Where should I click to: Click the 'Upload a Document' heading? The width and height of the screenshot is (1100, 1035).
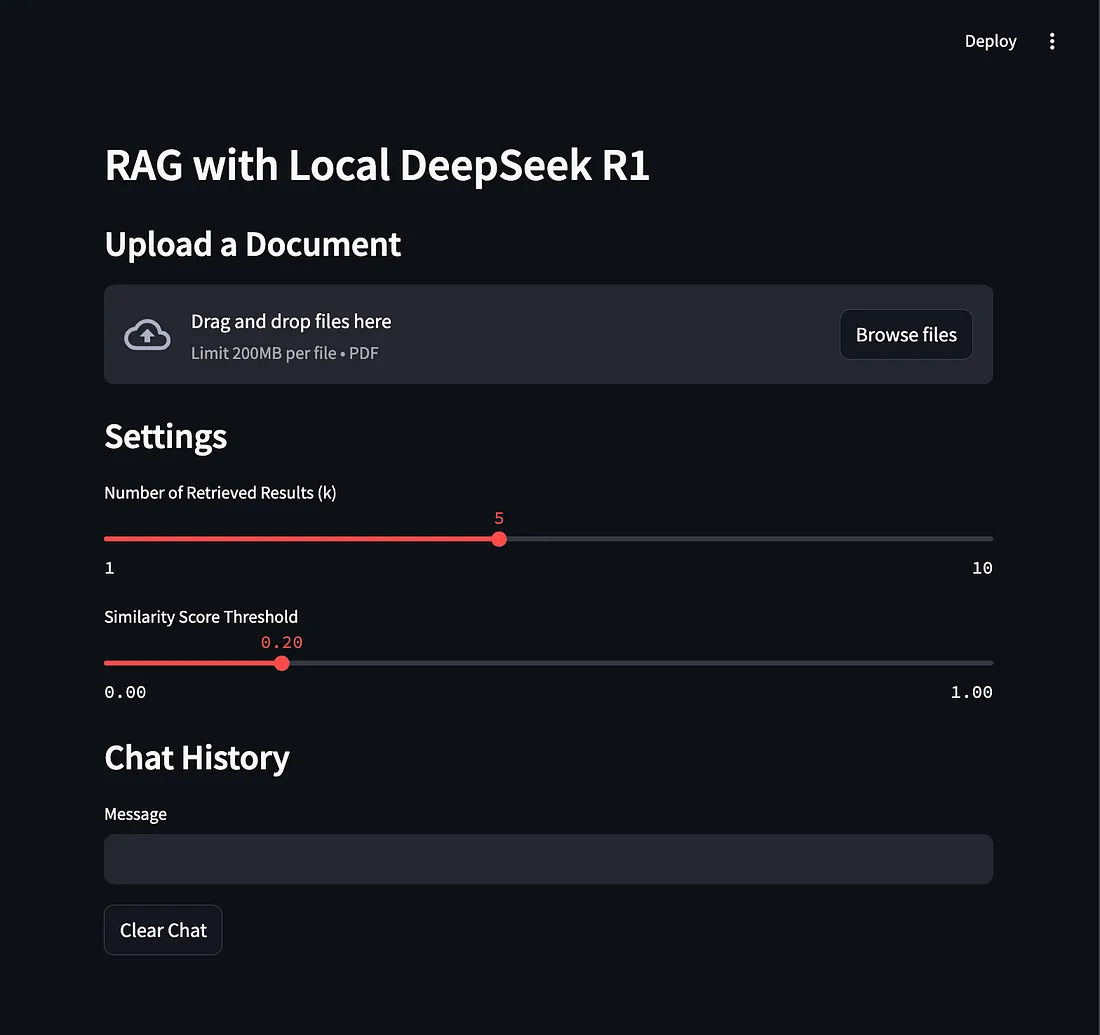[252, 245]
